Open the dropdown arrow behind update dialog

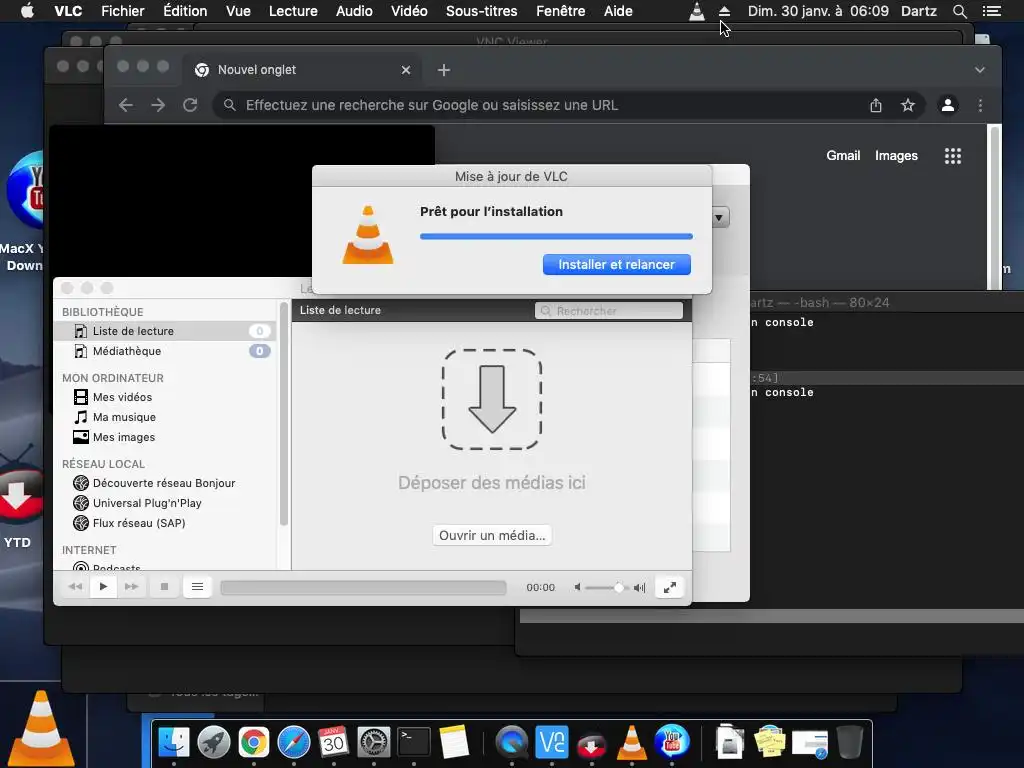719,217
